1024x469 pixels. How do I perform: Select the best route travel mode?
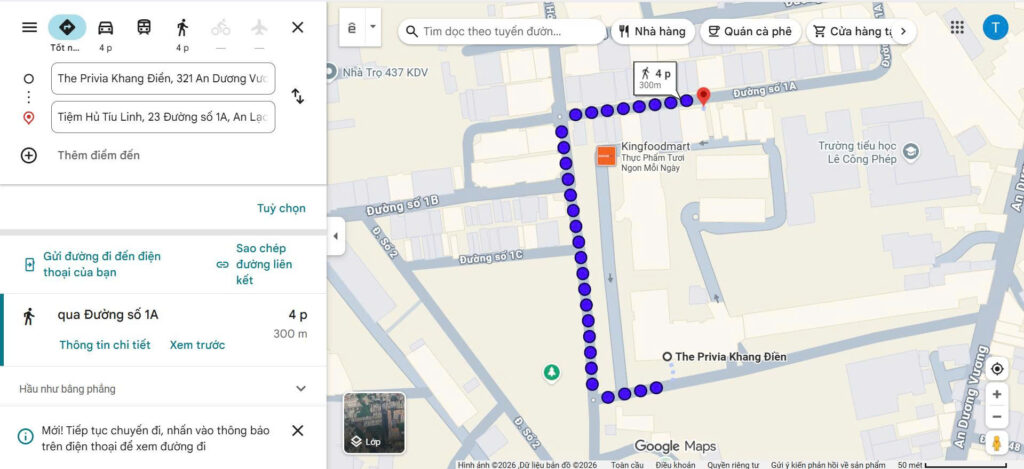tap(67, 27)
